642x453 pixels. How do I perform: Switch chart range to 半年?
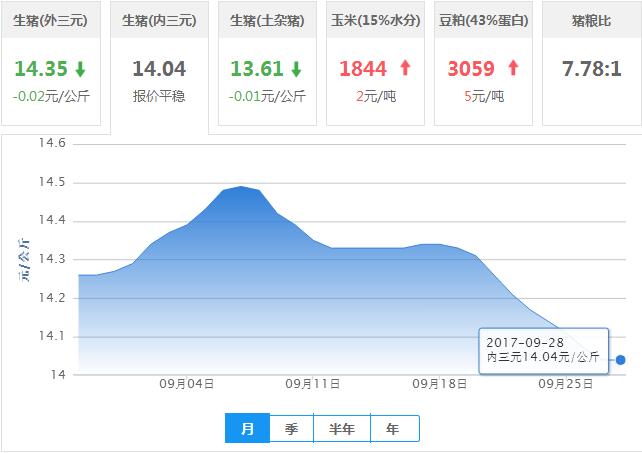[342, 428]
